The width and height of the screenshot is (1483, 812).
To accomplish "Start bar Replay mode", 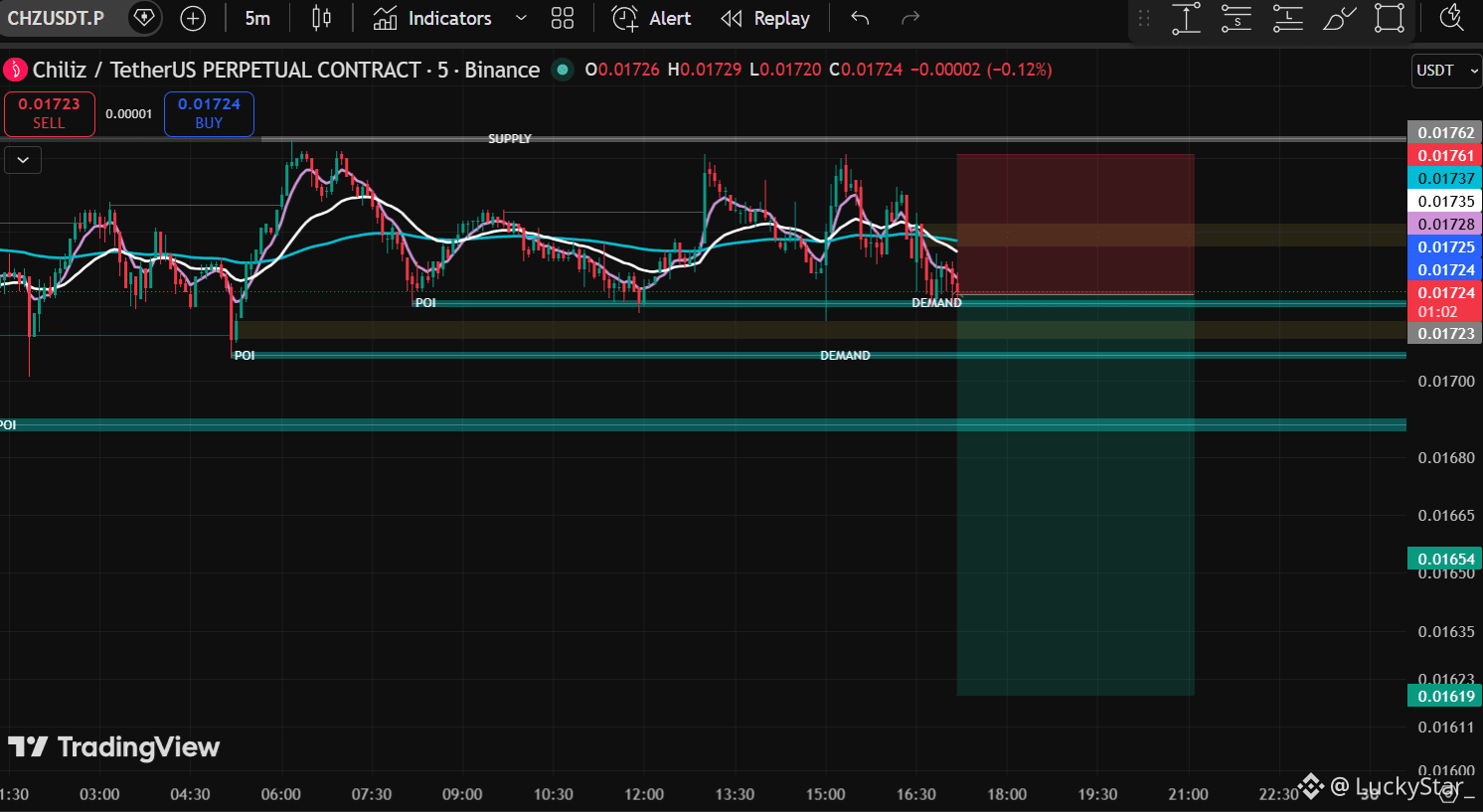I will (x=765, y=18).
